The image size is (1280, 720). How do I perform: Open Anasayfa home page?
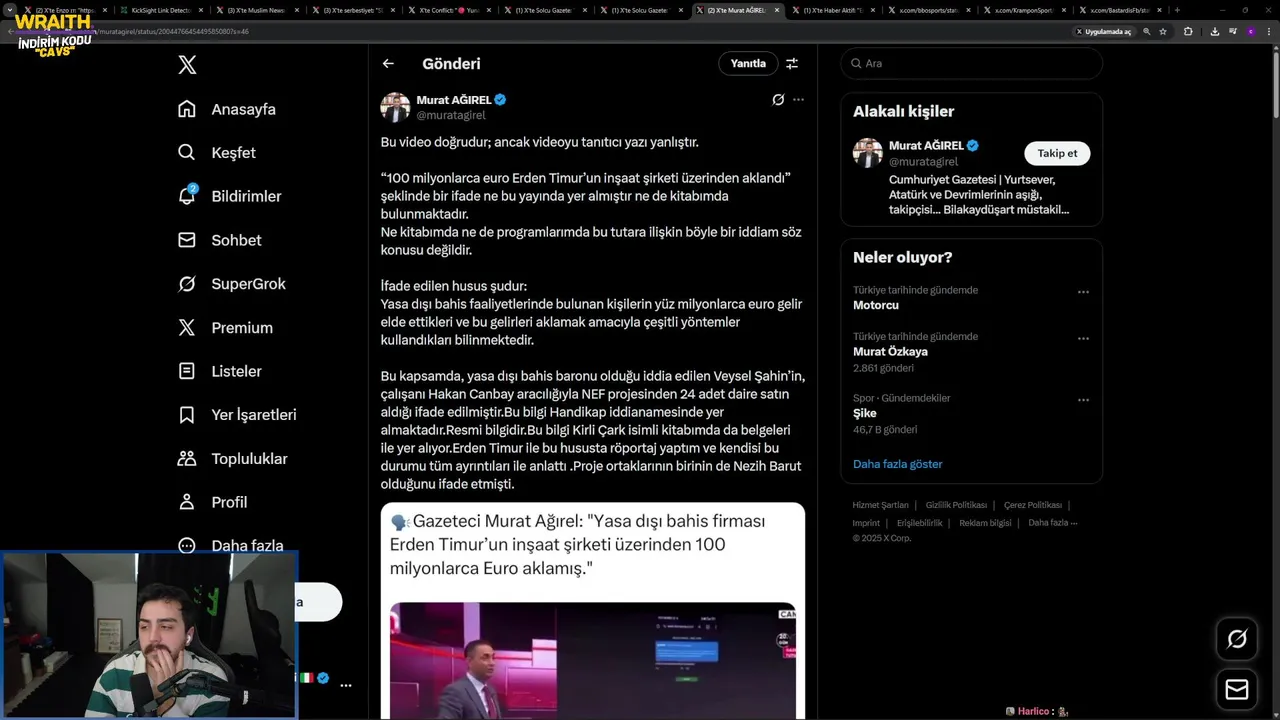click(227, 109)
